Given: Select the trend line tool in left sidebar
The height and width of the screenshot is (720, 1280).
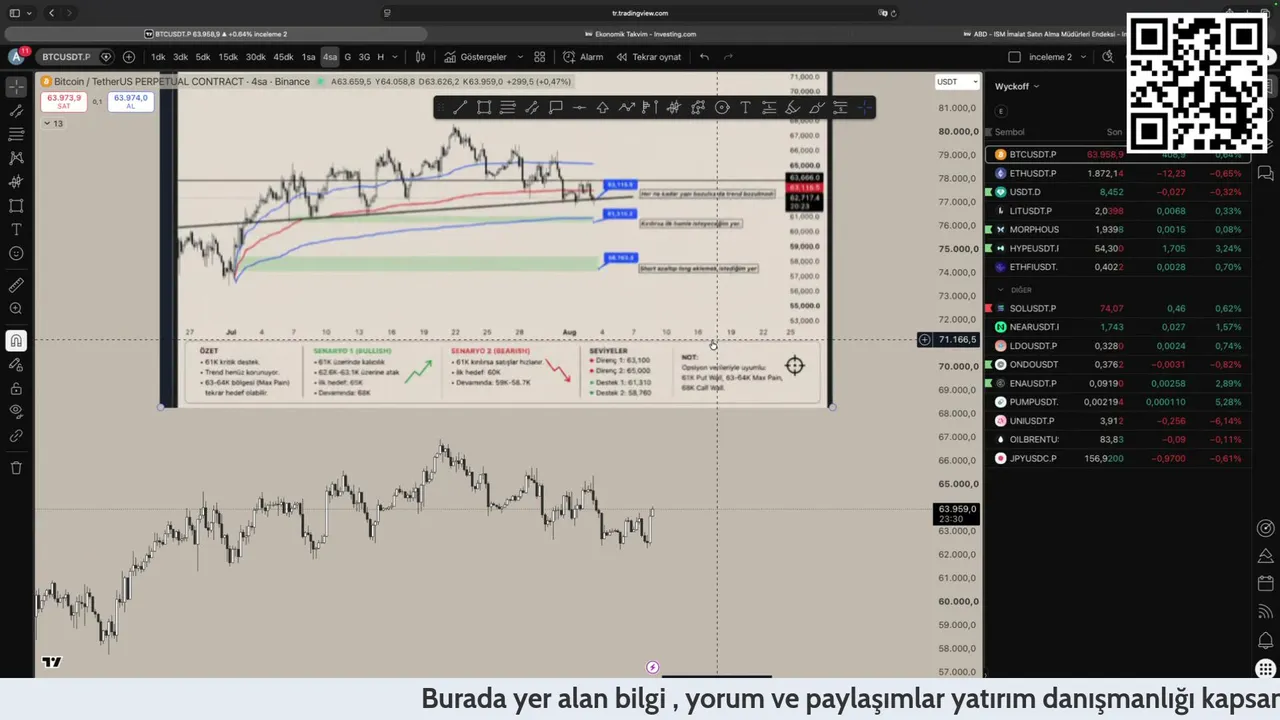Looking at the screenshot, I should (16, 111).
